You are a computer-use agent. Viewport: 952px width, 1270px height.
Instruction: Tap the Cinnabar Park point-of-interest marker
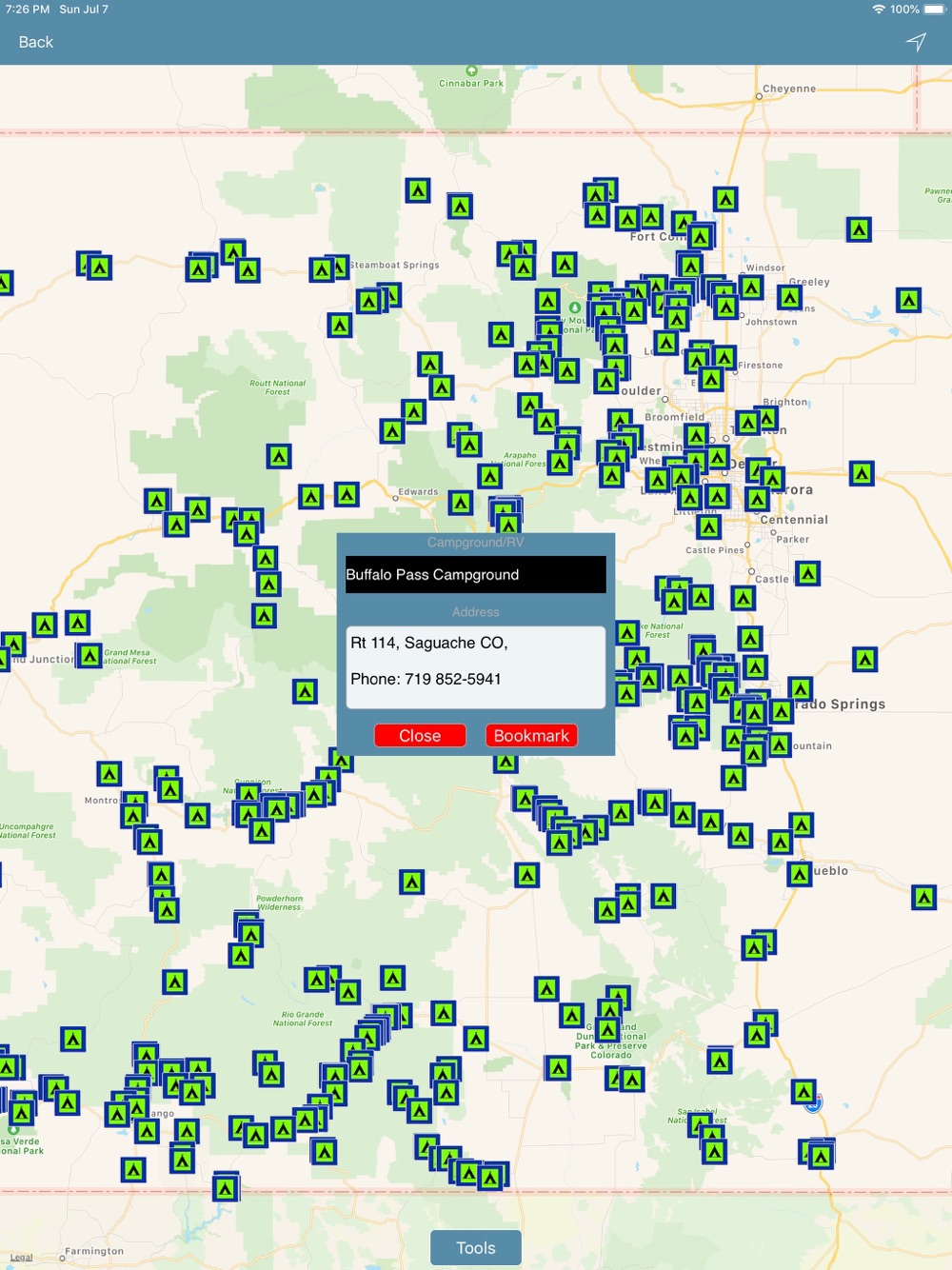[x=470, y=71]
